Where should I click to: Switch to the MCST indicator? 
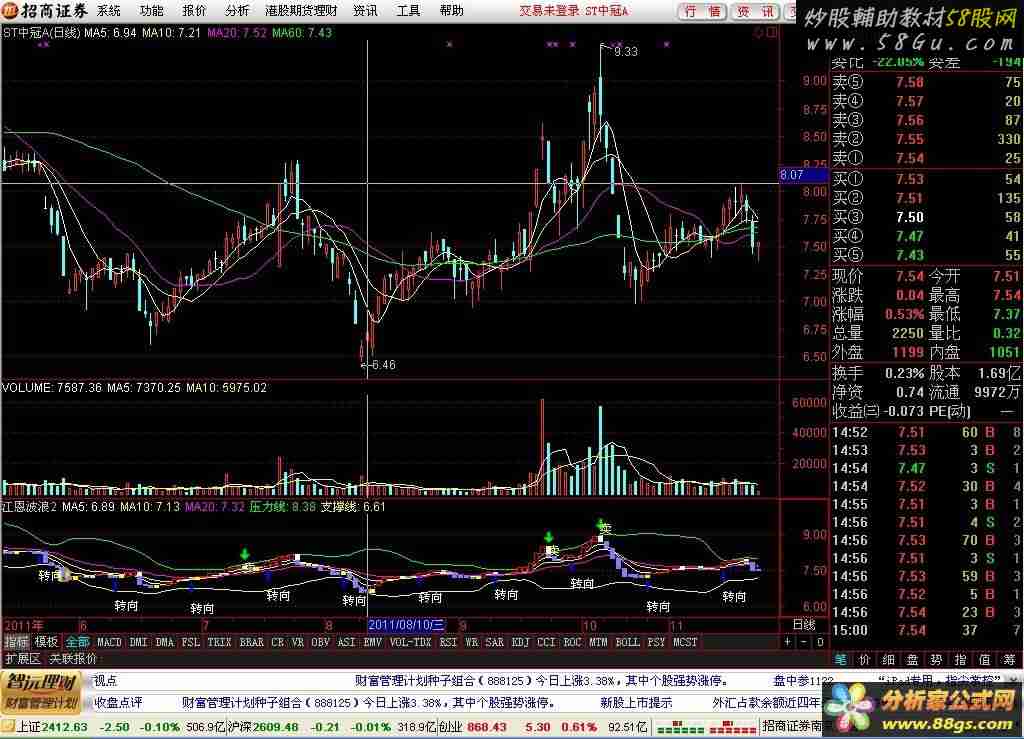coord(685,642)
